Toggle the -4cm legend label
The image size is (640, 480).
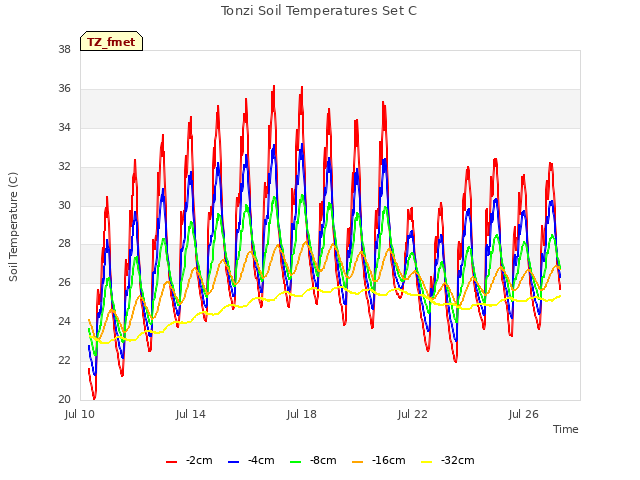[x=261, y=460]
